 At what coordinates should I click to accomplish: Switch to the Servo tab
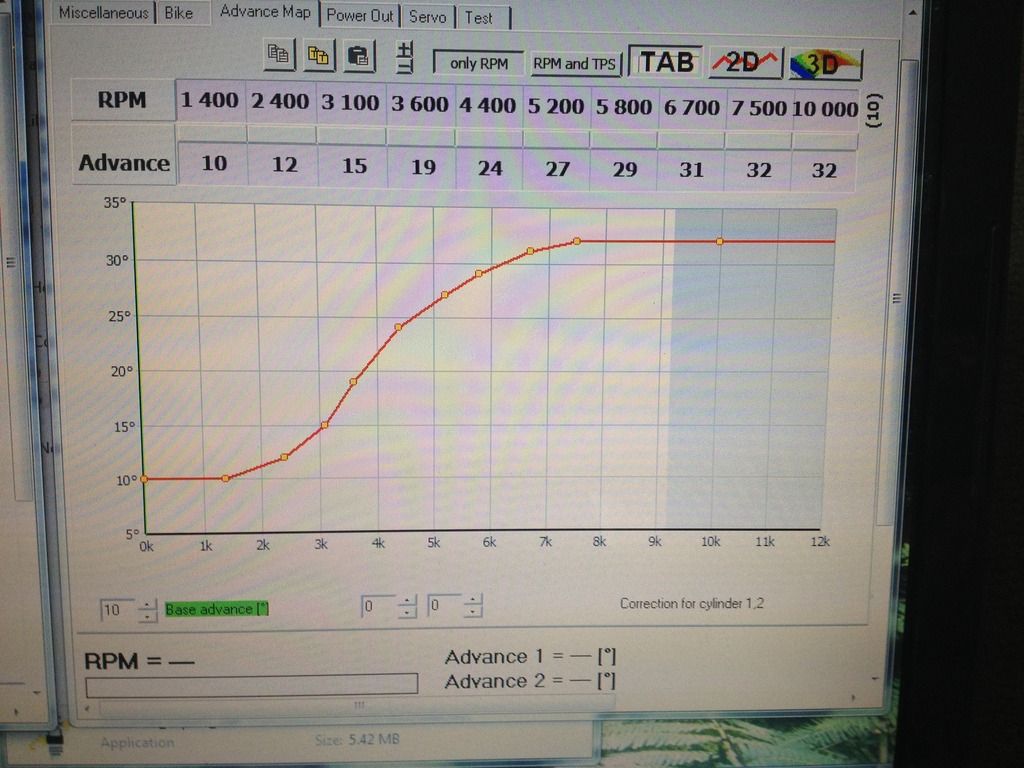[428, 17]
